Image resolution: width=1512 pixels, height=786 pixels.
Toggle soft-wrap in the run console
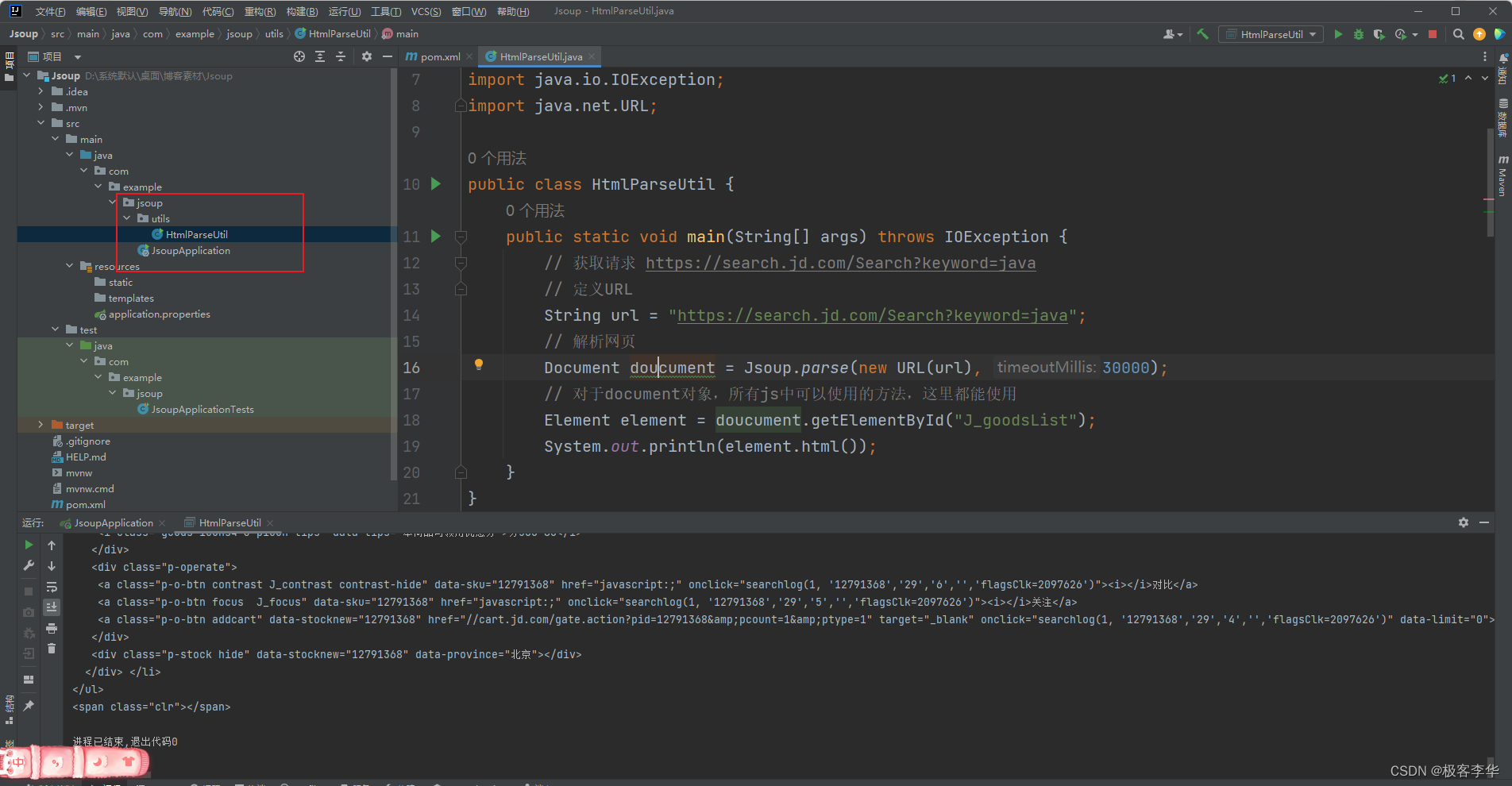[x=52, y=587]
